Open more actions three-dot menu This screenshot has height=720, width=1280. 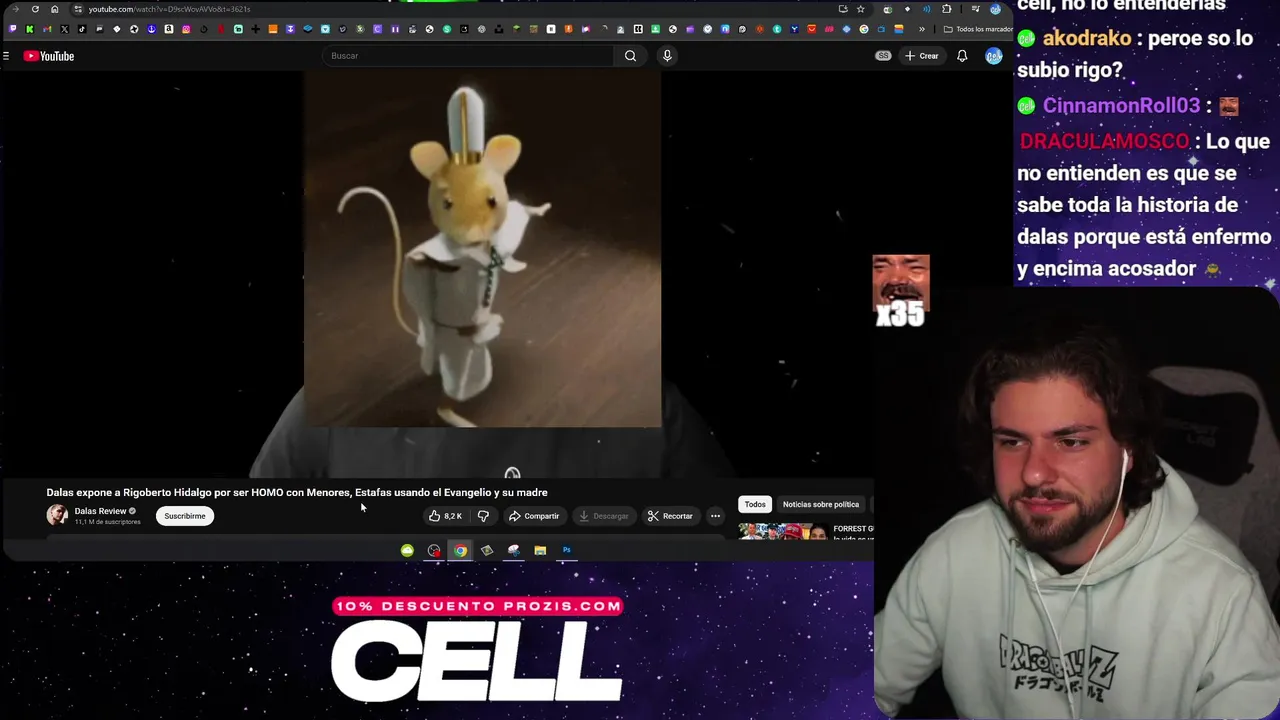[x=715, y=516]
